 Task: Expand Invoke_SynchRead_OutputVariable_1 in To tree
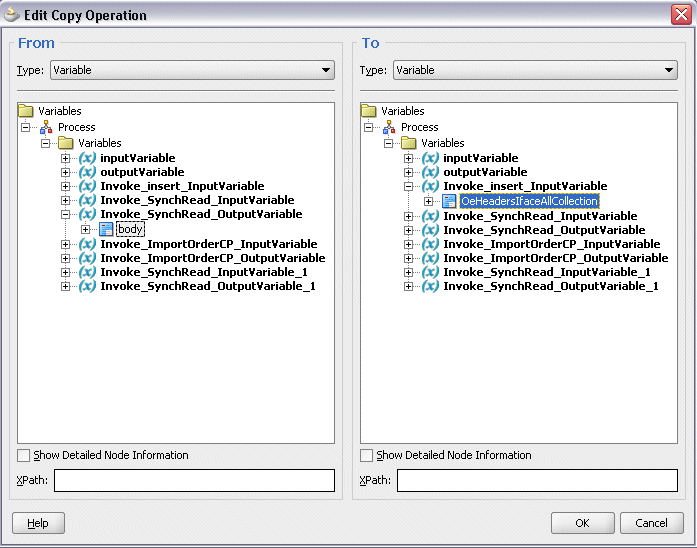(x=409, y=286)
